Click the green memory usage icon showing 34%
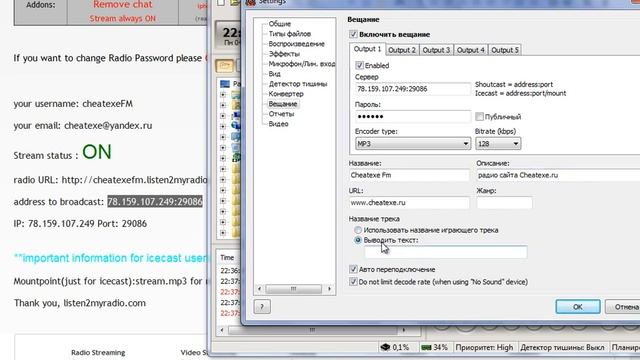The image size is (640, 360). tap(426, 347)
